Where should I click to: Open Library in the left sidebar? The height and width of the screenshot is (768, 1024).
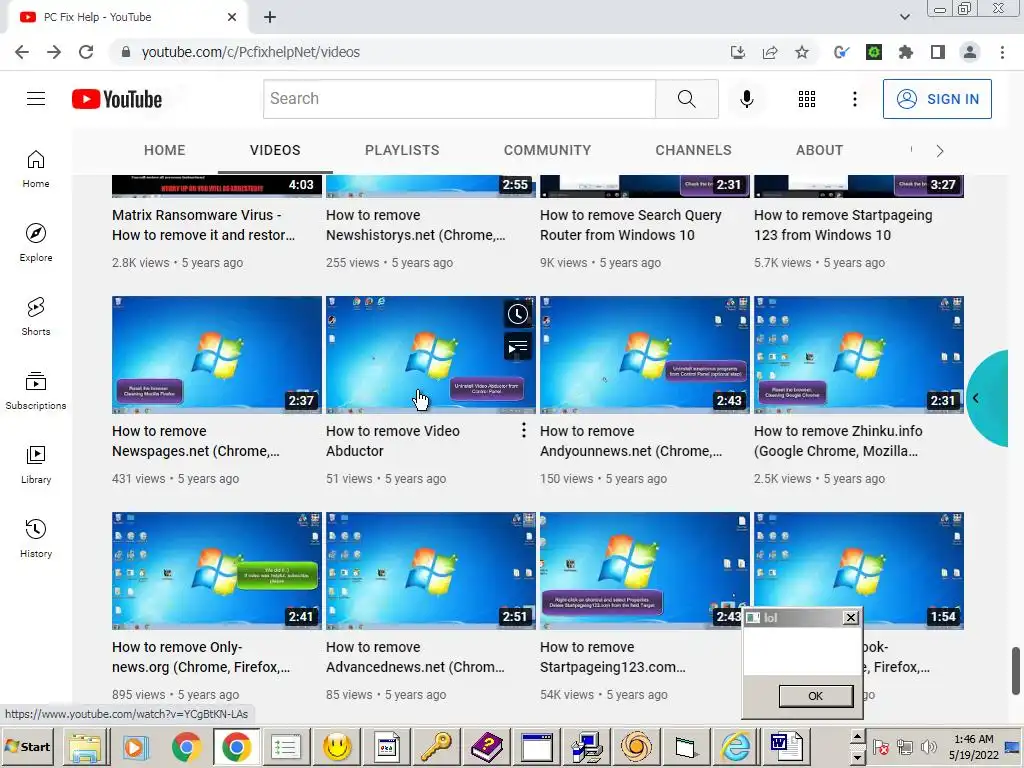pos(36,464)
